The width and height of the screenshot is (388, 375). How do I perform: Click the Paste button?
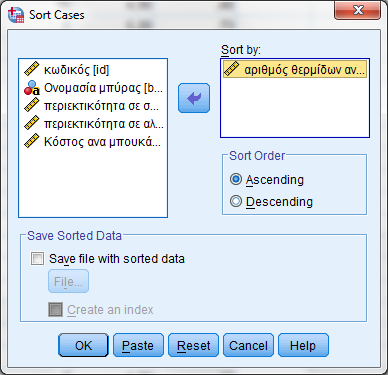pos(138,345)
